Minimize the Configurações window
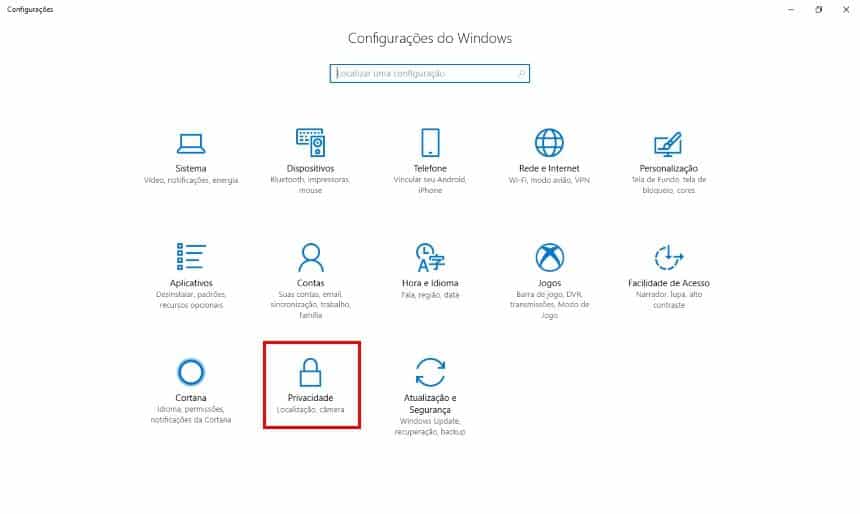Screen dimensions: 860x514 [x=791, y=9]
